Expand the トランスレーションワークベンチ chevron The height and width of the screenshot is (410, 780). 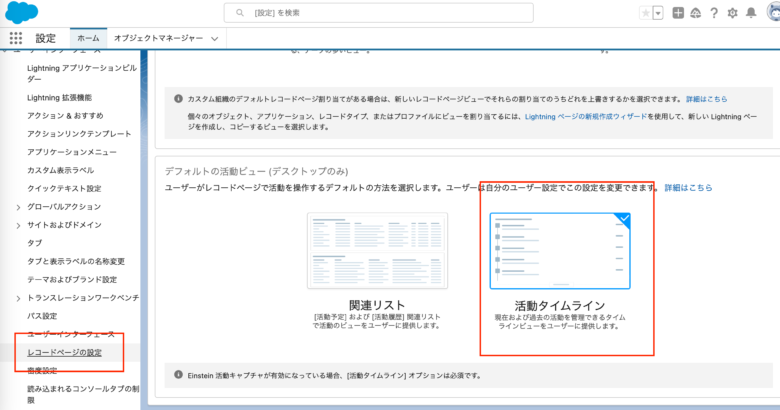(18, 298)
